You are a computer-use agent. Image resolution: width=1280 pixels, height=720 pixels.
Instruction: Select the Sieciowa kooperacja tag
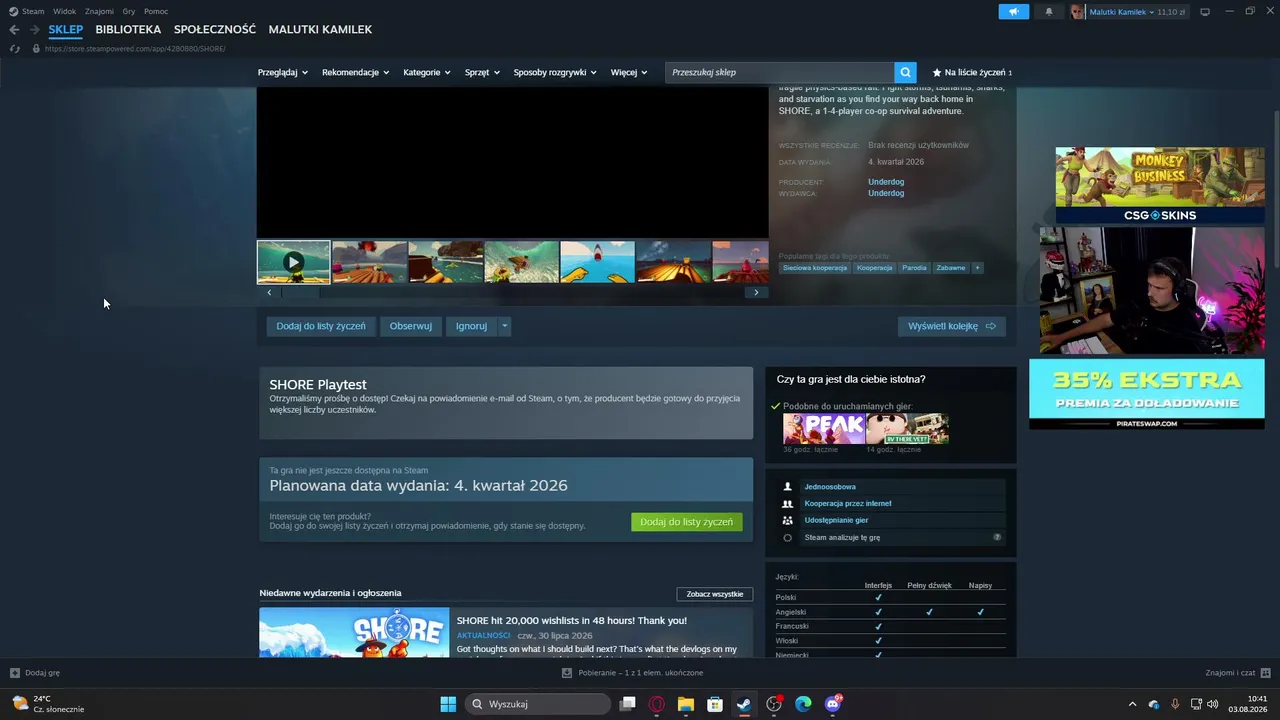tap(815, 268)
